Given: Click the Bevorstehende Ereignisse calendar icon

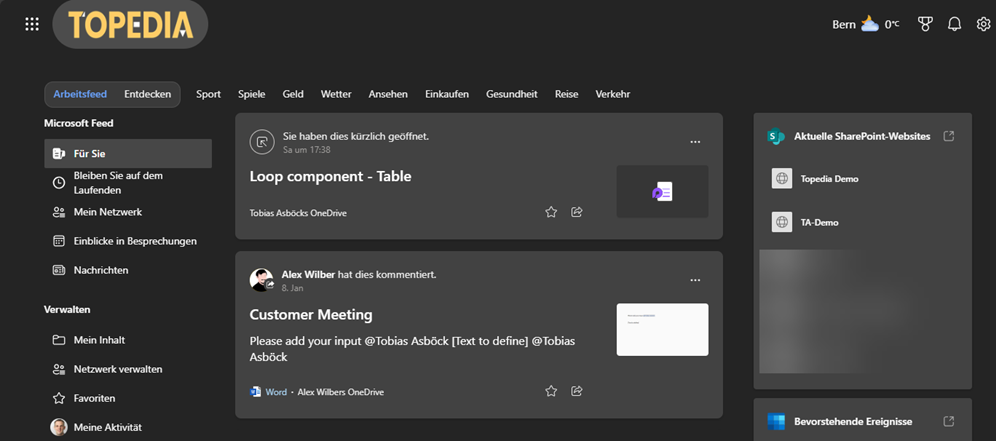Looking at the screenshot, I should click(776, 421).
